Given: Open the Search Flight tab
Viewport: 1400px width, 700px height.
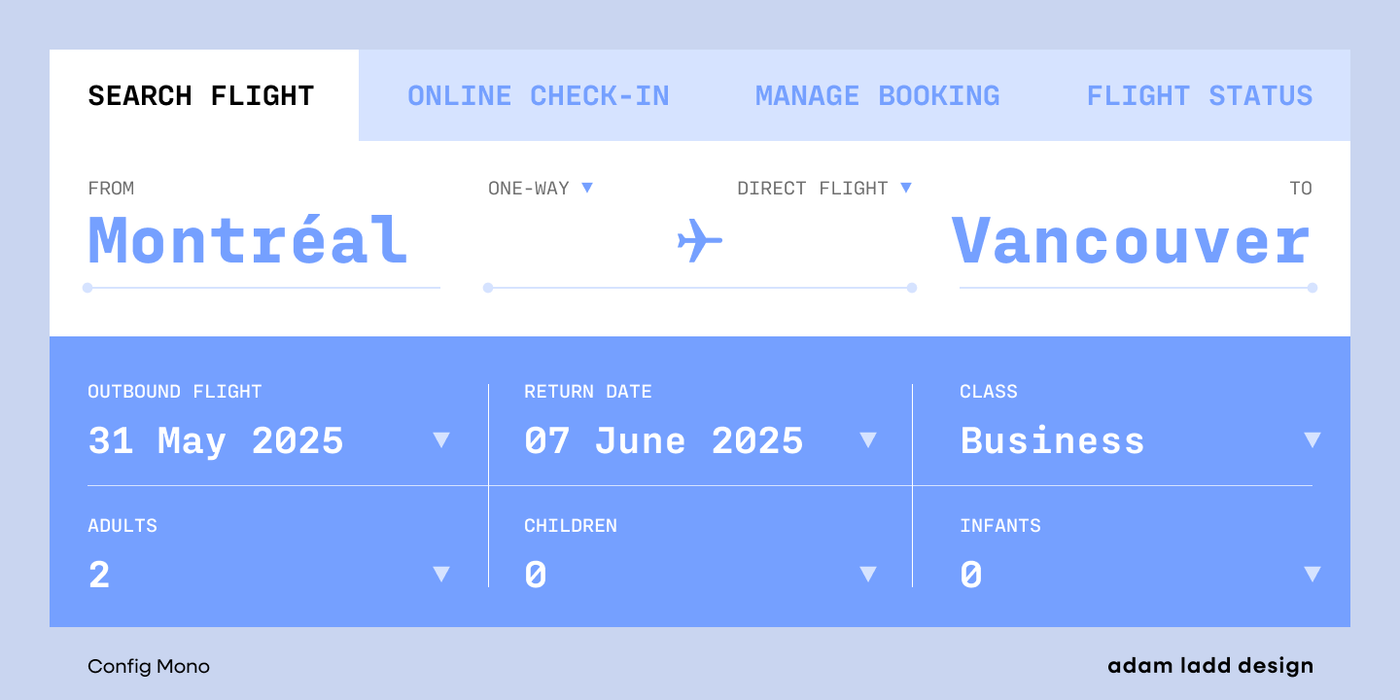Looking at the screenshot, I should point(202,96).
